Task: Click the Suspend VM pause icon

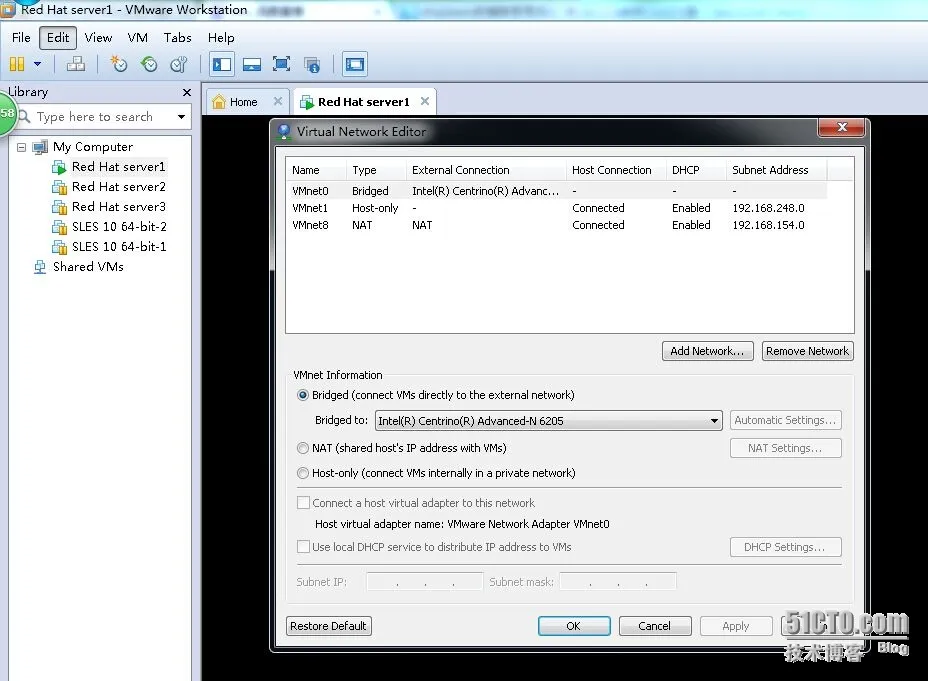Action: (x=17, y=64)
